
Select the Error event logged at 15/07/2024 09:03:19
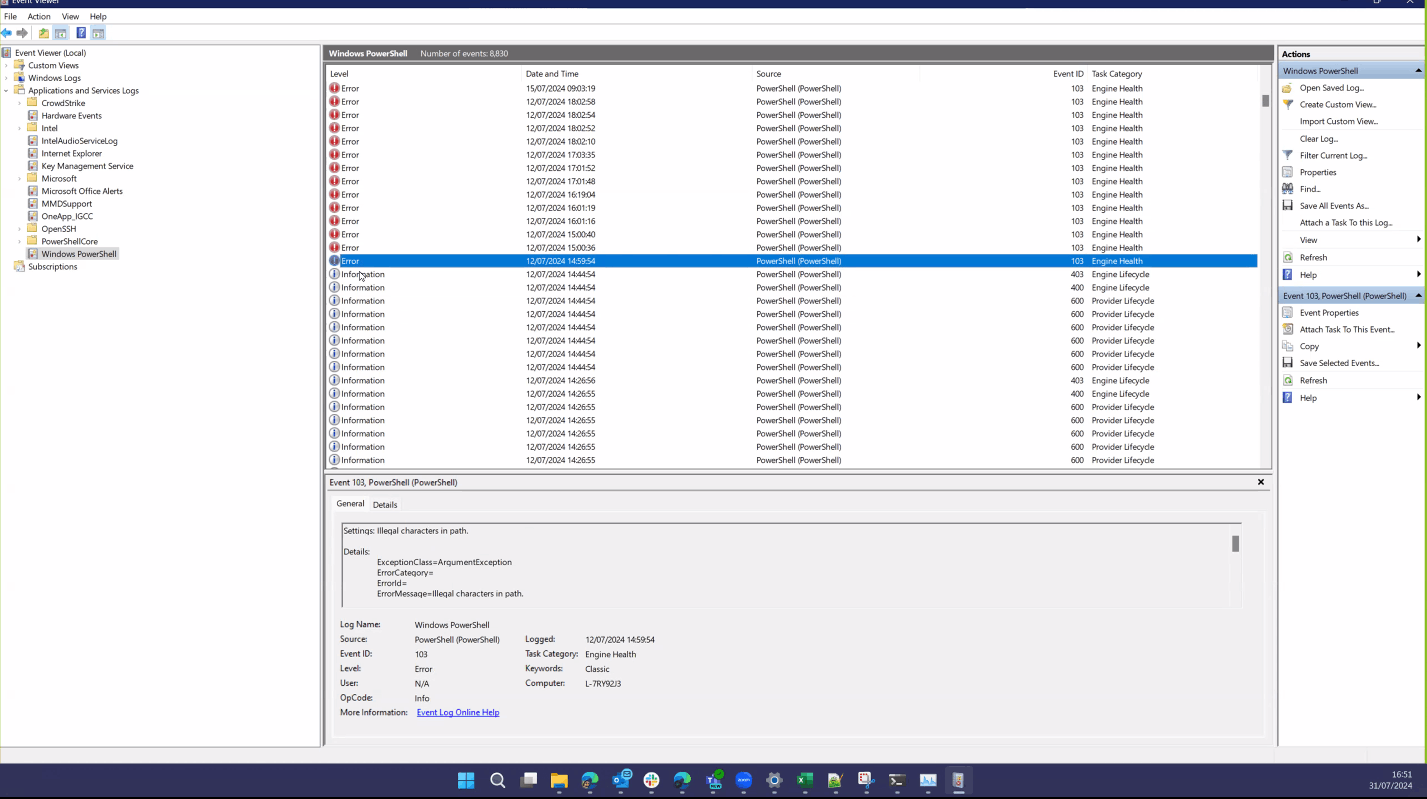click(792, 88)
